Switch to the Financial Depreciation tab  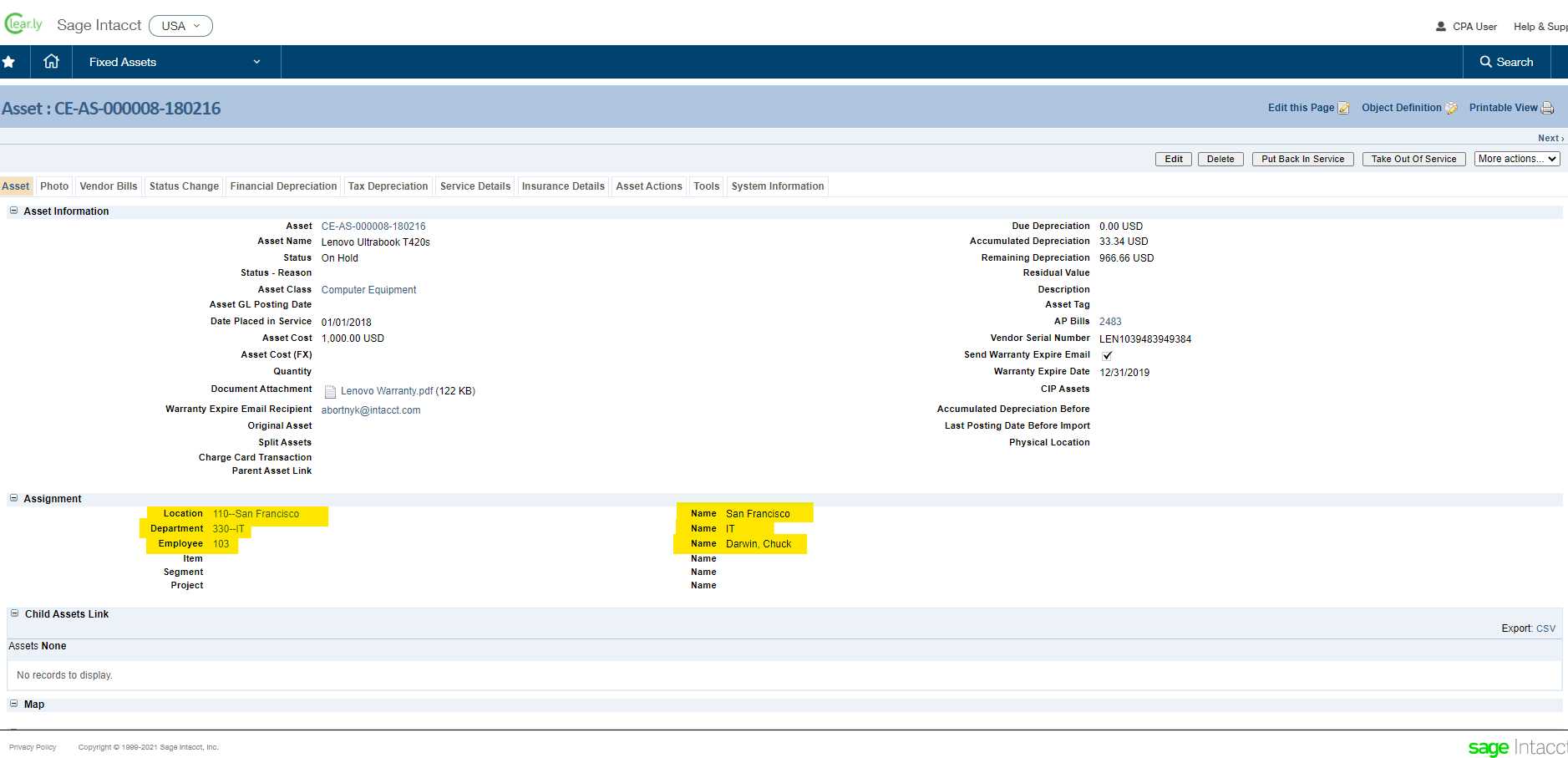[x=283, y=186]
